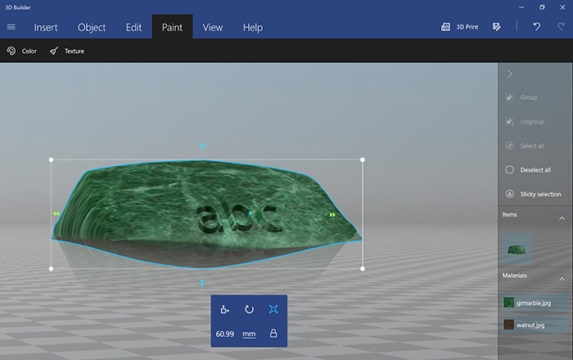Change the mm units link

(249, 334)
